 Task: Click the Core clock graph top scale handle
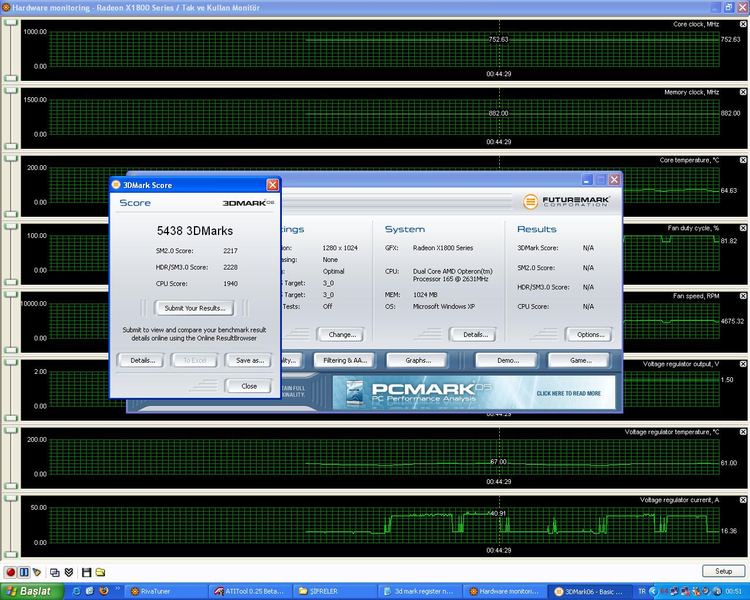pos(11,22)
